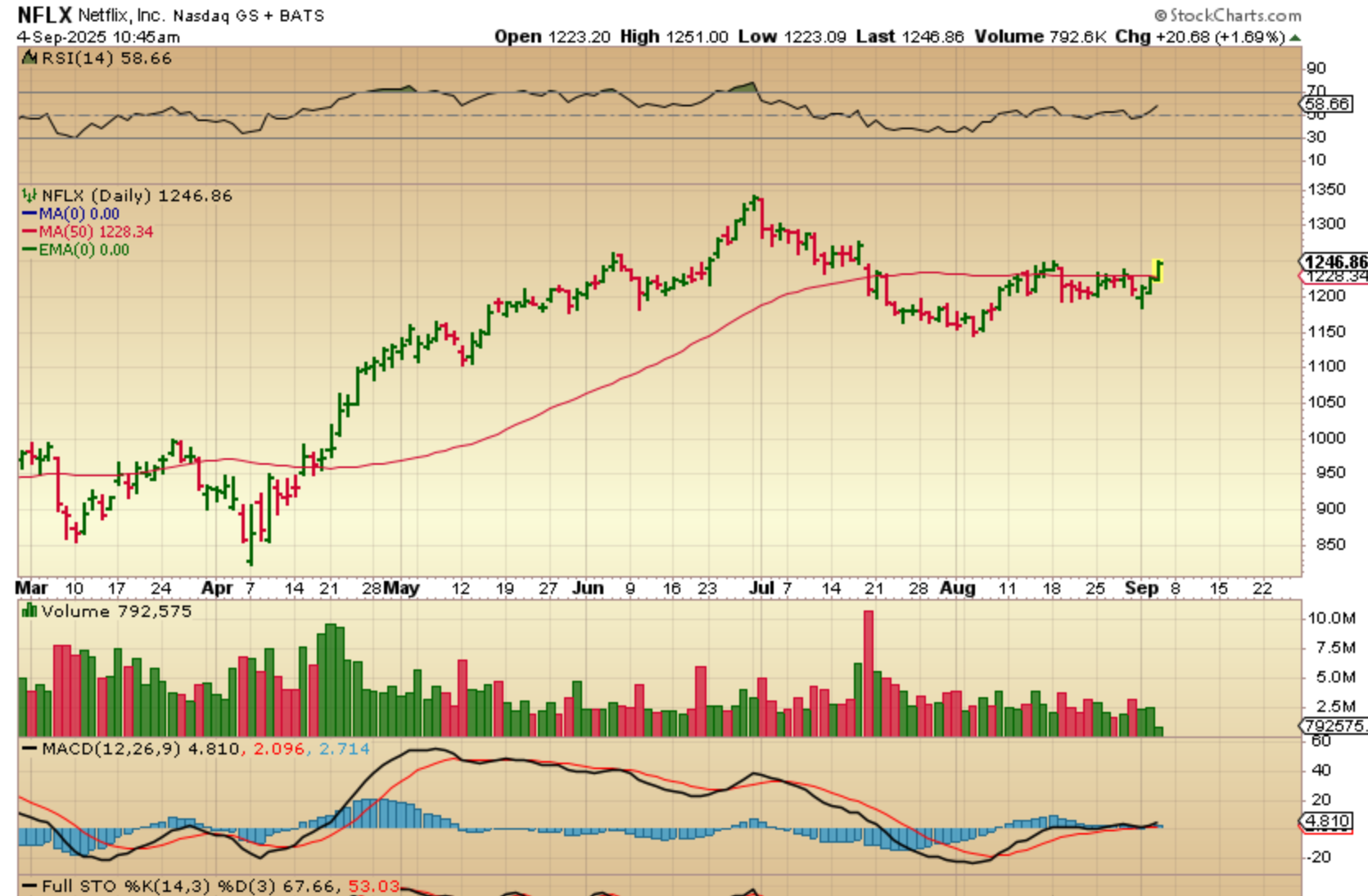Click the Apr label on the date axis
Viewport: 1368px width, 896px height.
[217, 588]
